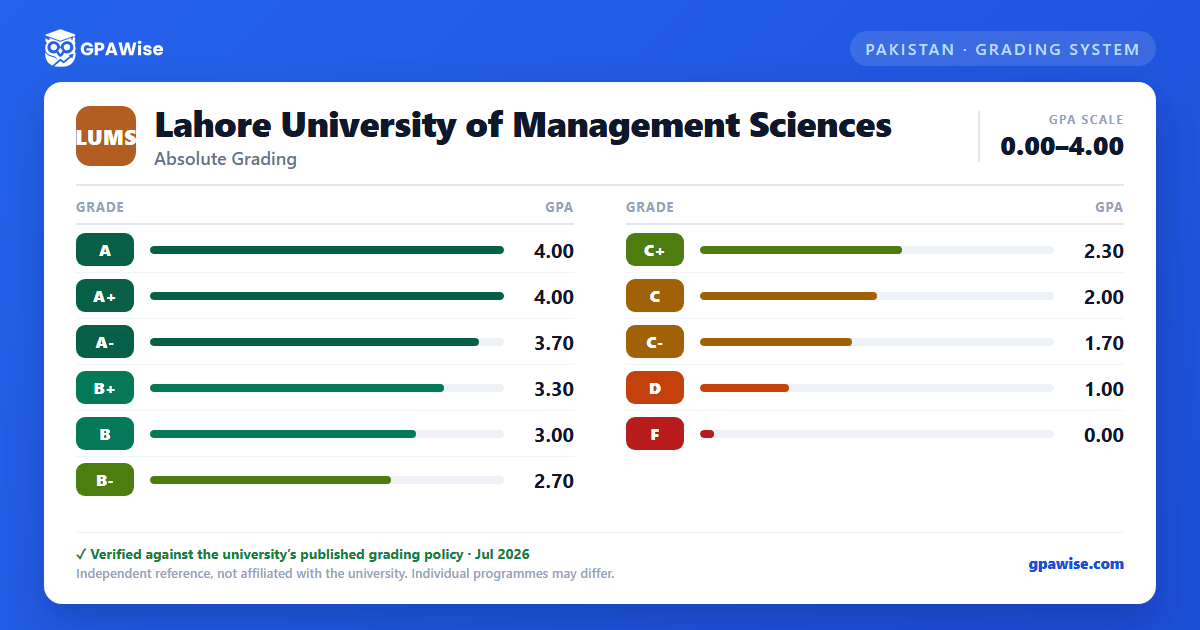Select the F grade badge
1200x630 pixels.
coord(655,434)
